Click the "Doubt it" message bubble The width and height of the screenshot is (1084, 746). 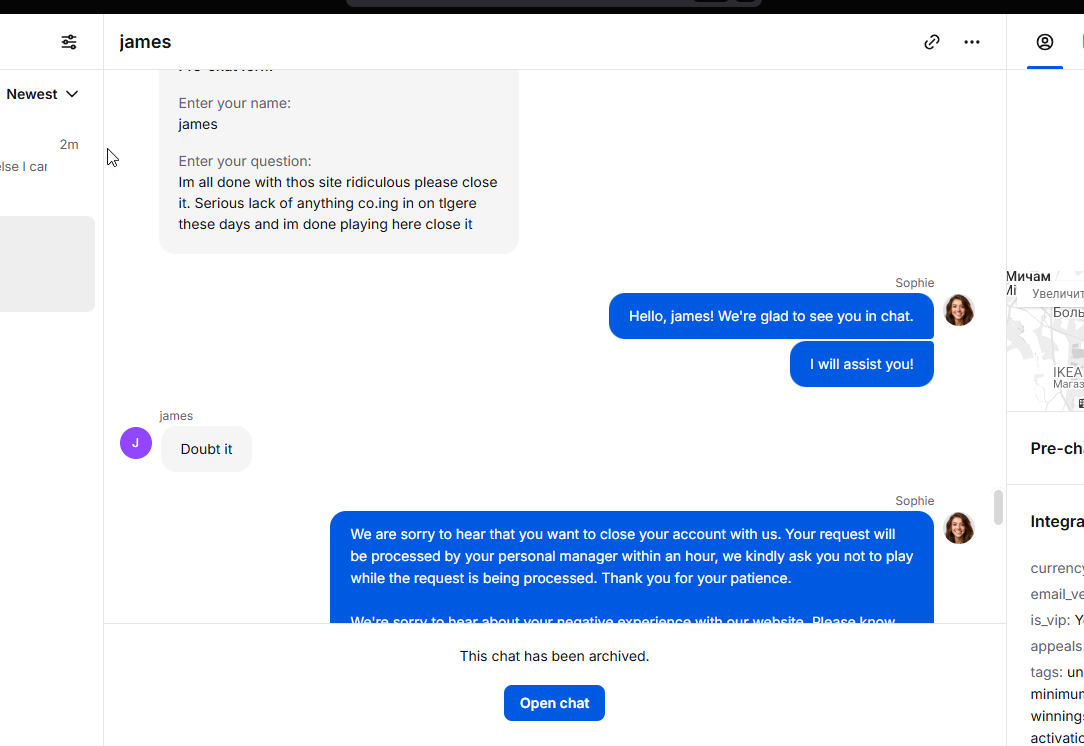click(206, 449)
